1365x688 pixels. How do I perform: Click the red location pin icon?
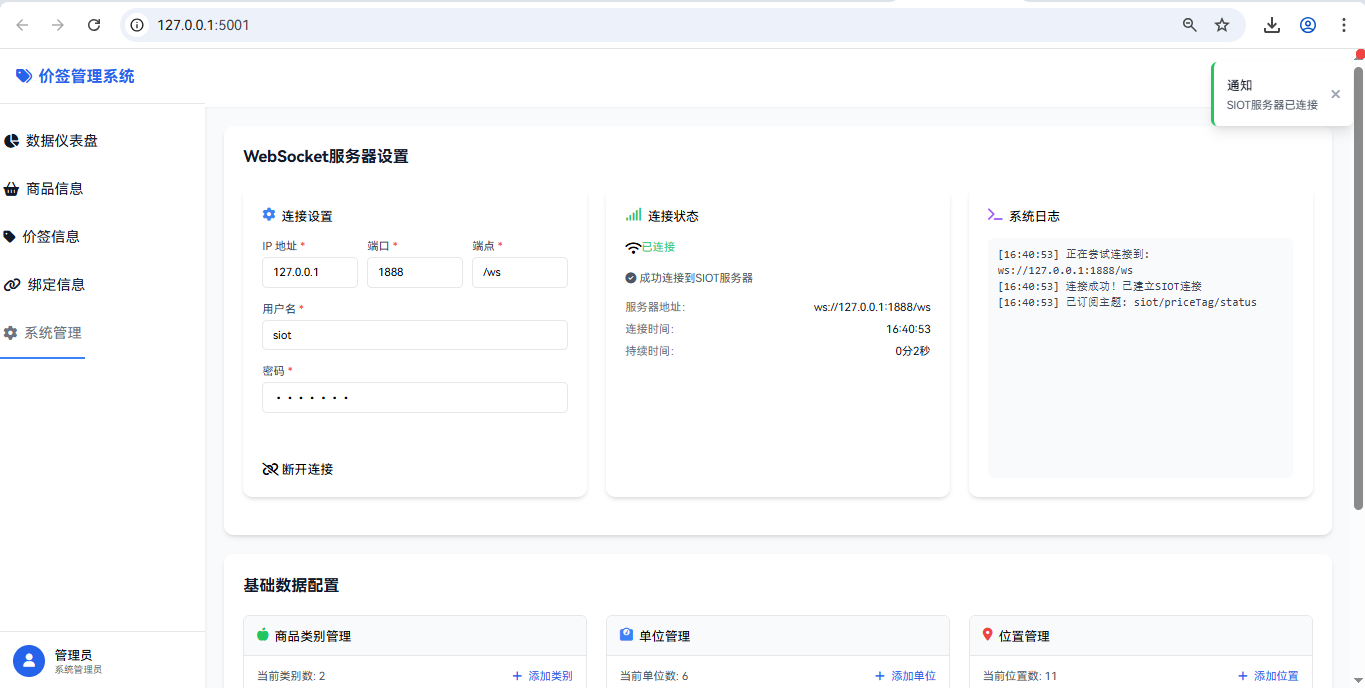pyautogui.click(x=988, y=634)
